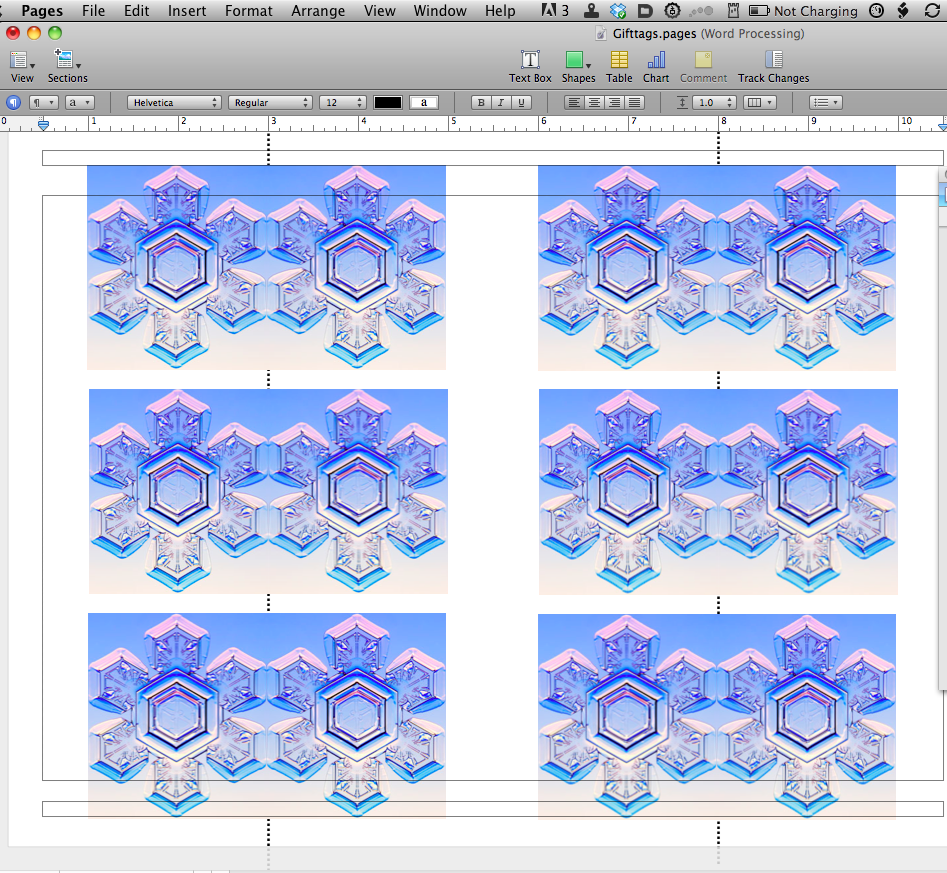947x873 pixels.
Task: Click the black text color swatch
Action: click(x=388, y=103)
